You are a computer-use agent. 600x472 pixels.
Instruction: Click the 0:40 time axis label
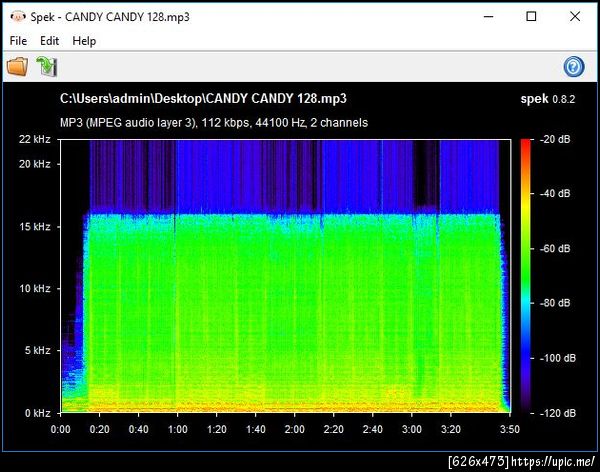coord(139,429)
